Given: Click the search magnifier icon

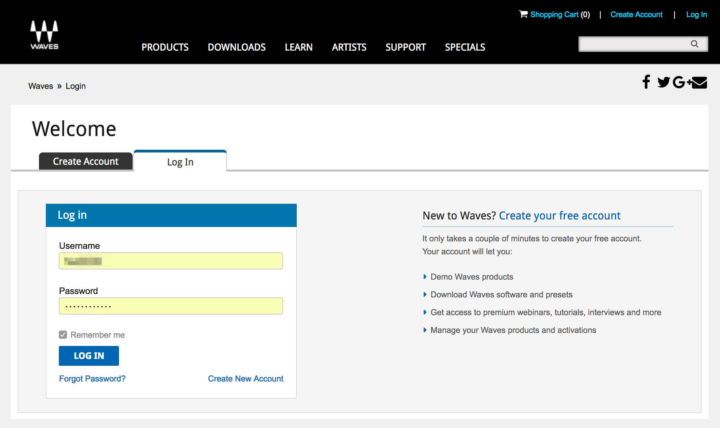Looking at the screenshot, I should [695, 44].
